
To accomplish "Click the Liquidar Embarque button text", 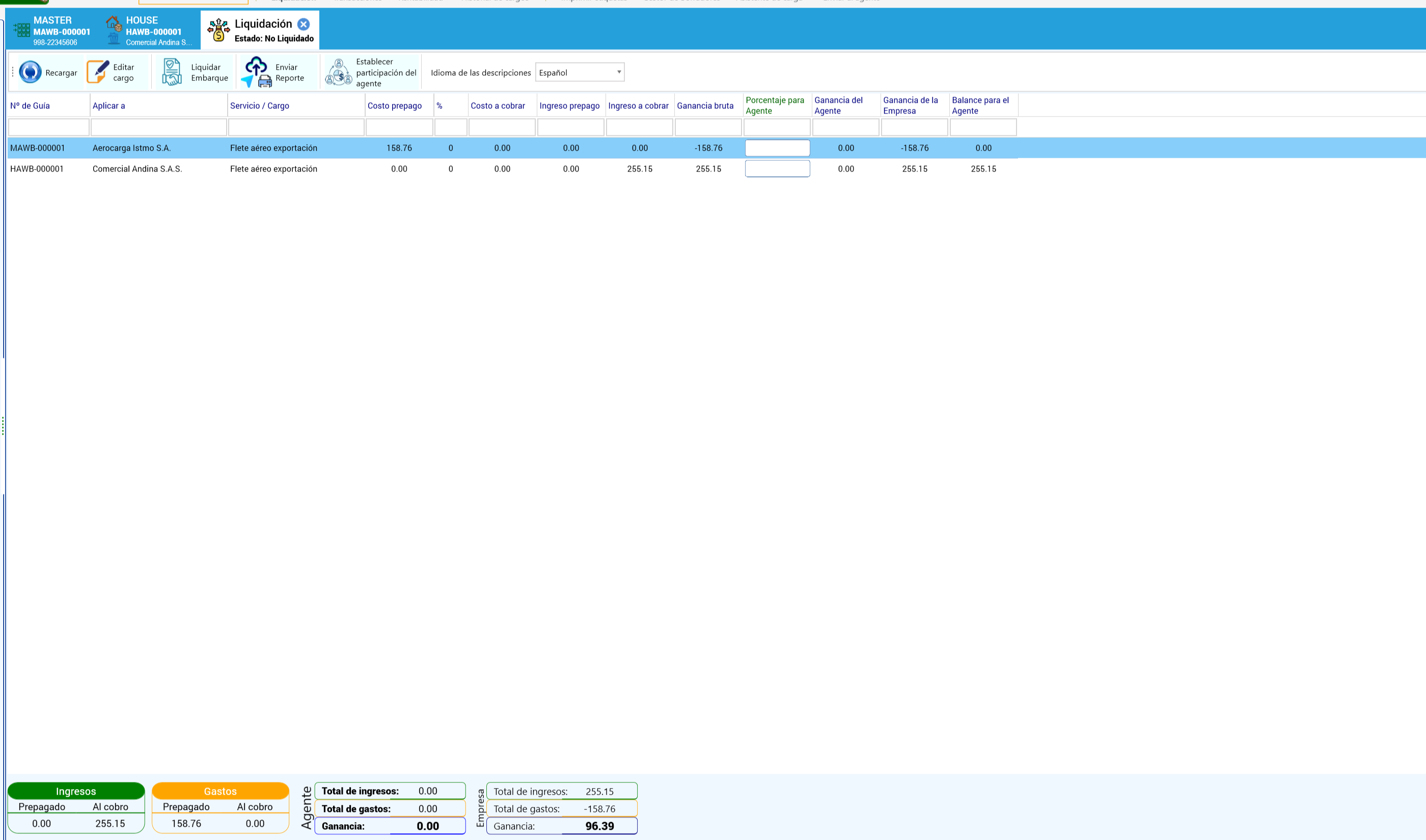I will point(209,72).
